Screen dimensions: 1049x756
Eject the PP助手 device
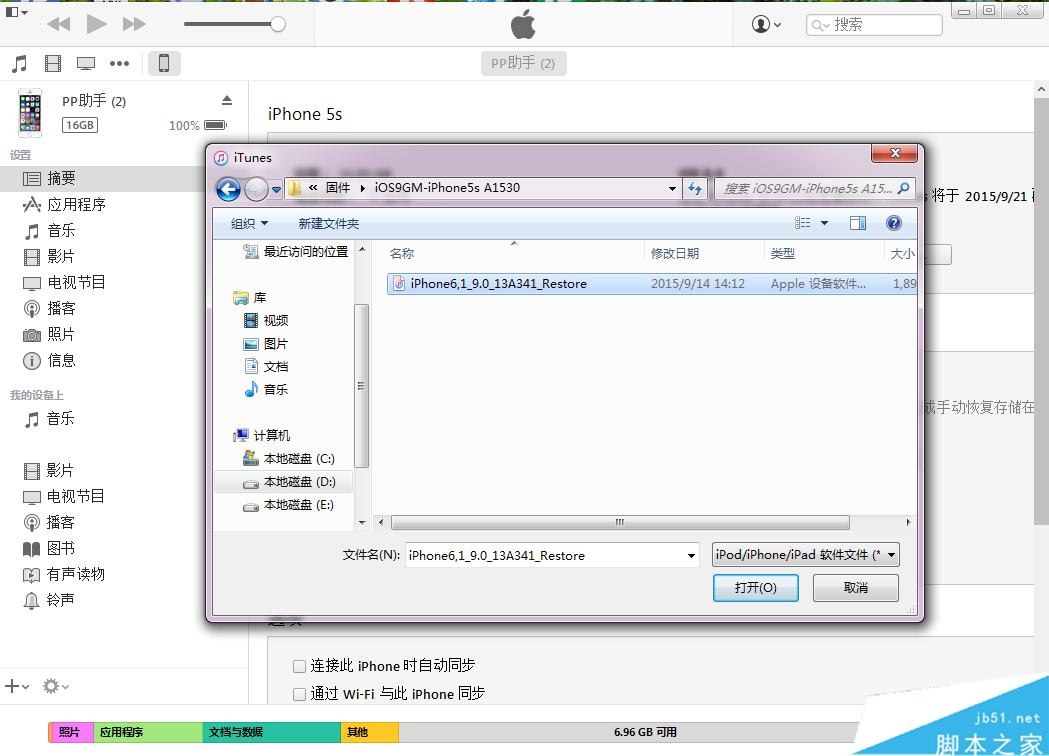[227, 100]
